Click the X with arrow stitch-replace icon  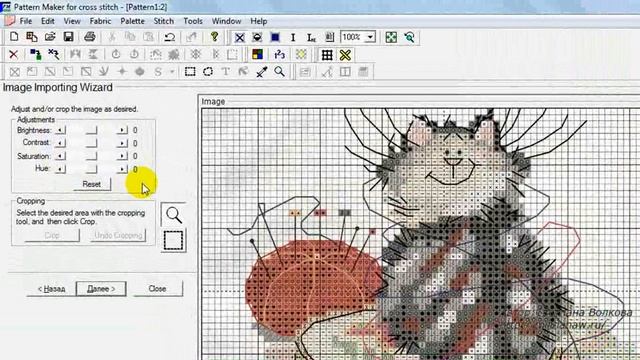coord(53,54)
